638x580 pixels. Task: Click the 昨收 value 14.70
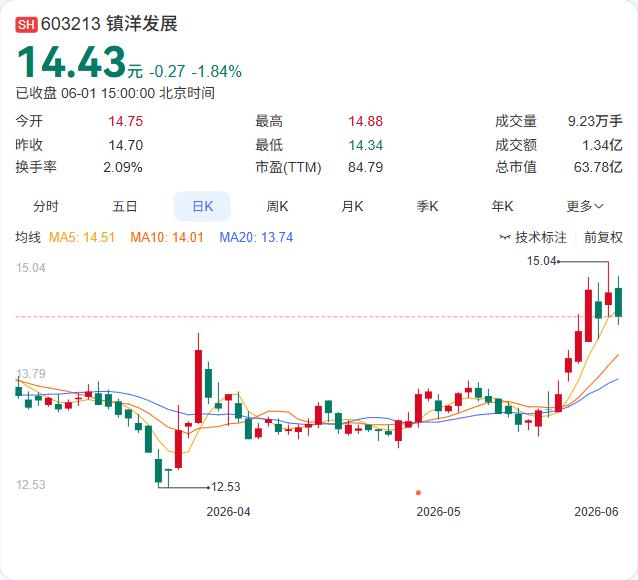point(125,145)
